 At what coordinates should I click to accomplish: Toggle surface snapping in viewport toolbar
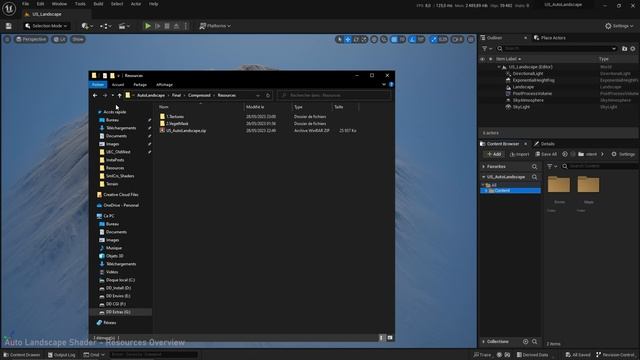(384, 40)
